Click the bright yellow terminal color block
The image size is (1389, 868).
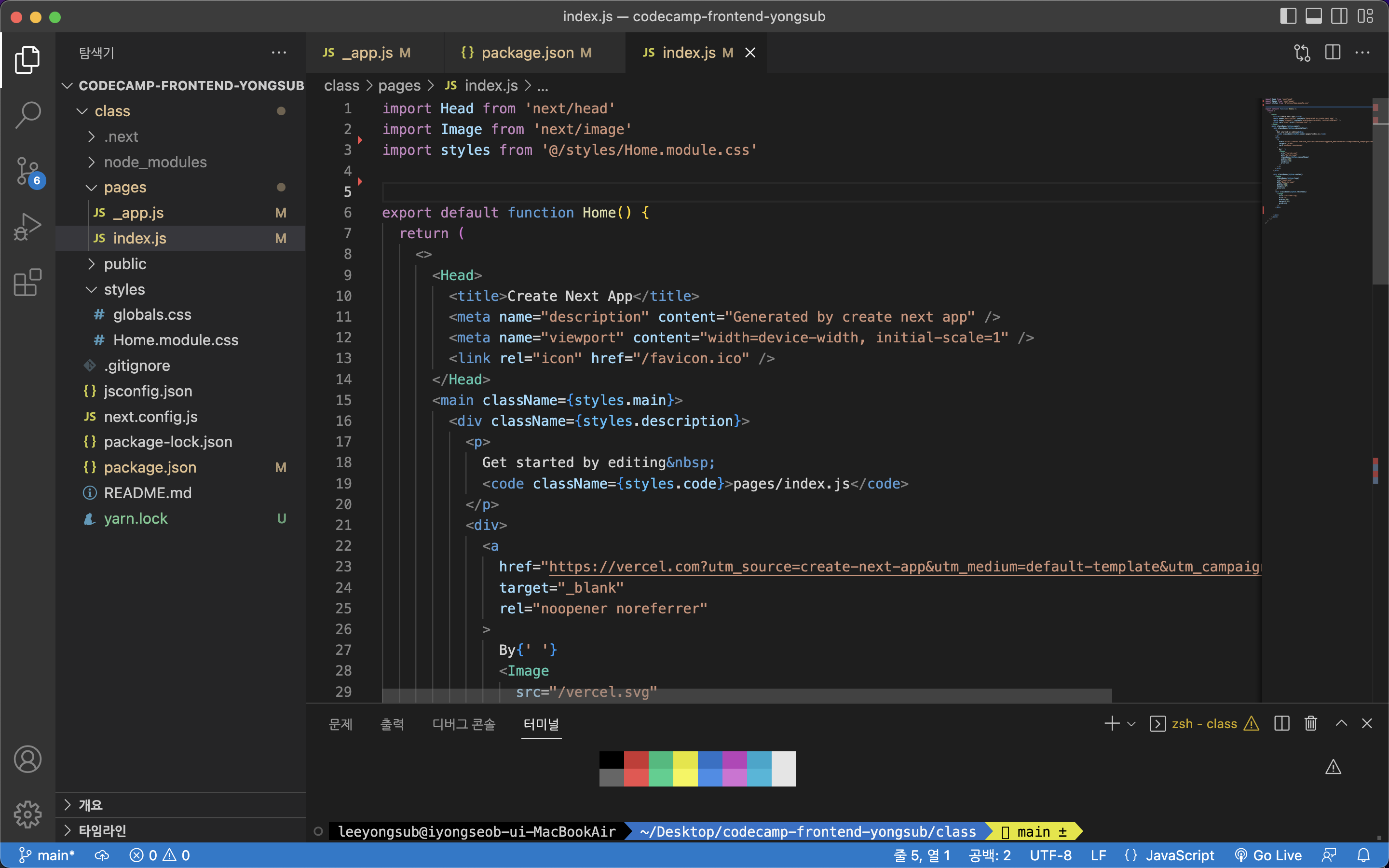(x=685, y=777)
